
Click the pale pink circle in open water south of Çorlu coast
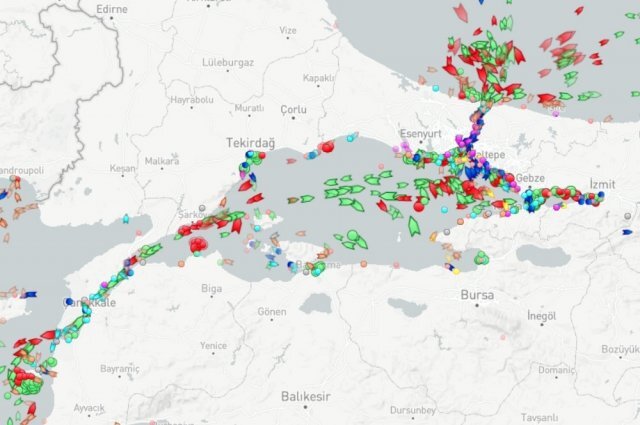(381, 166)
